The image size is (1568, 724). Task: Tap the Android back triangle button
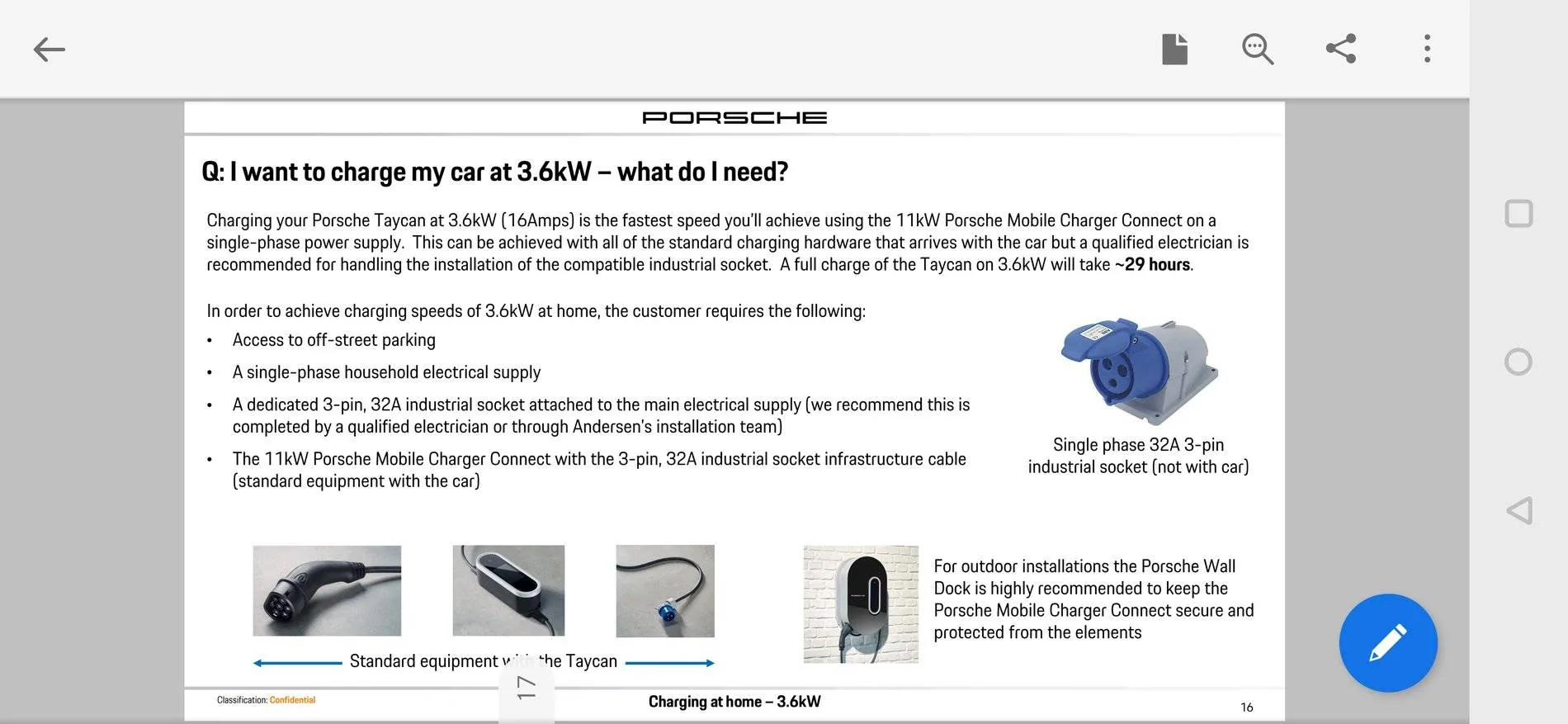pyautogui.click(x=1519, y=510)
